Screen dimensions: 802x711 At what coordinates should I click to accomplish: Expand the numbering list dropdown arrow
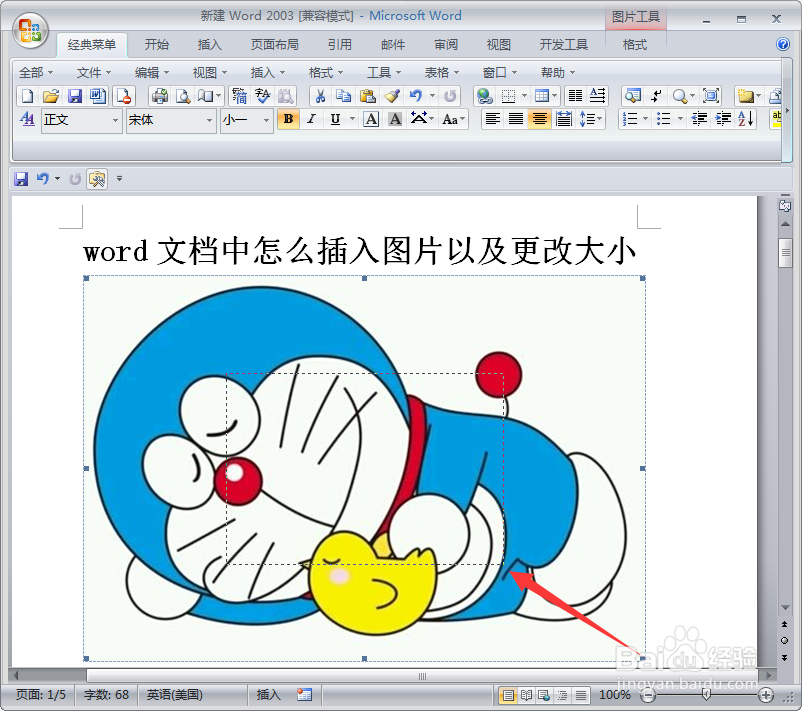(x=645, y=120)
